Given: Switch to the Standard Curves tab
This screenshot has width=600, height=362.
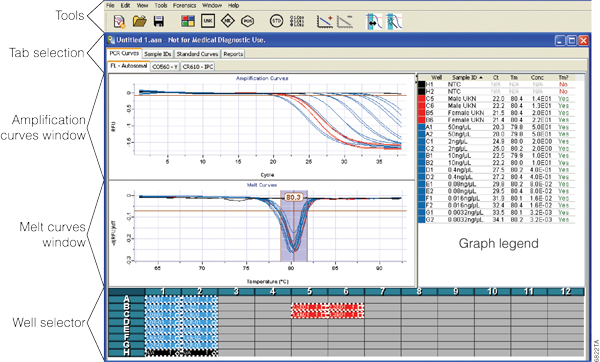Looking at the screenshot, I should coord(197,54).
